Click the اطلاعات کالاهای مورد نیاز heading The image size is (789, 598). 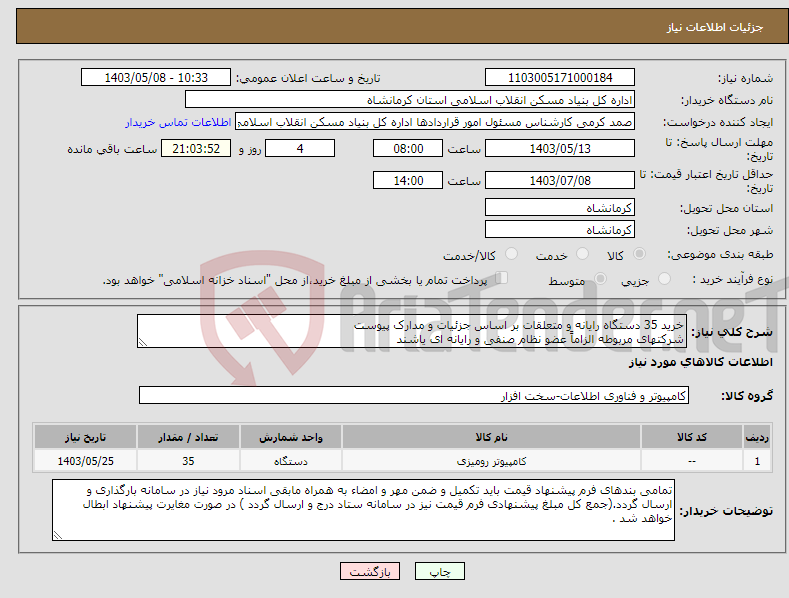(x=700, y=362)
